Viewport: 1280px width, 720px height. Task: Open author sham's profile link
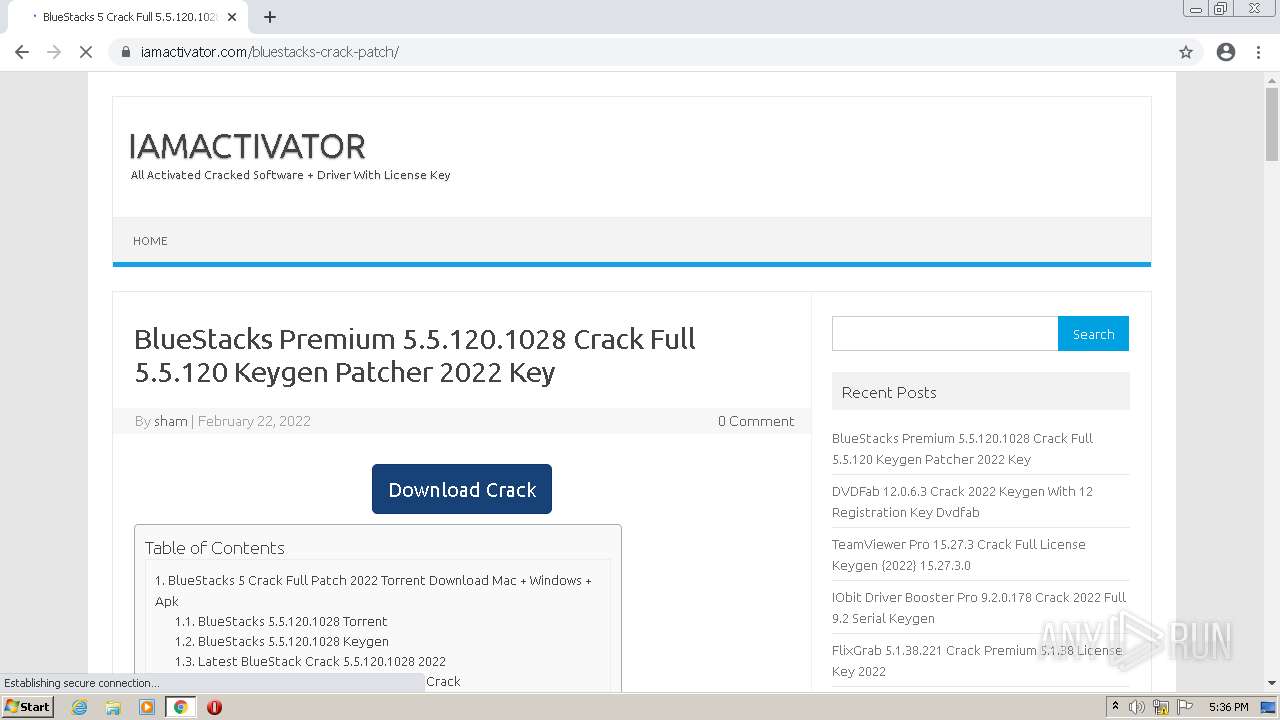coord(171,421)
